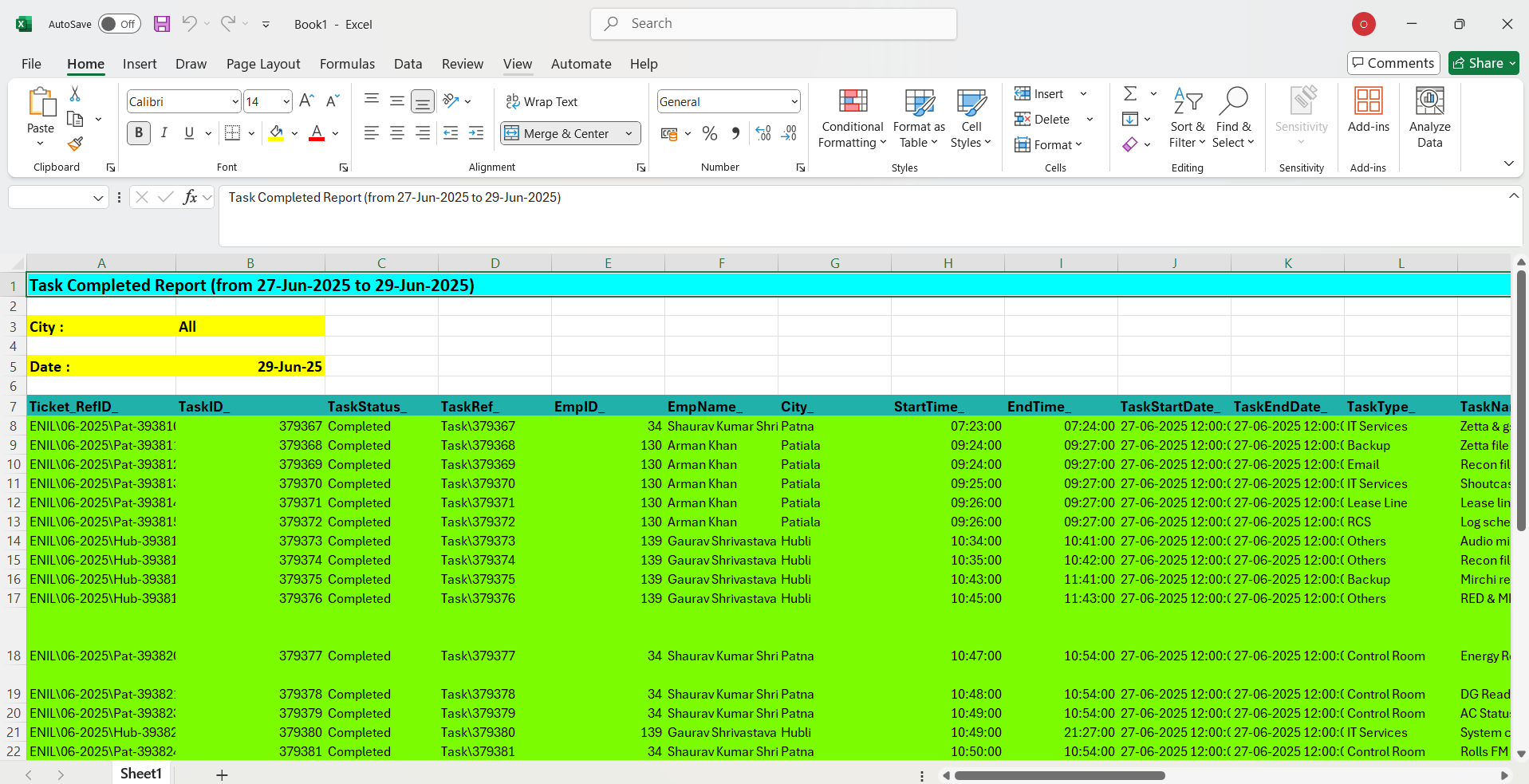1529x784 pixels.
Task: Click Increase Decimal icon
Action: pyautogui.click(x=763, y=133)
